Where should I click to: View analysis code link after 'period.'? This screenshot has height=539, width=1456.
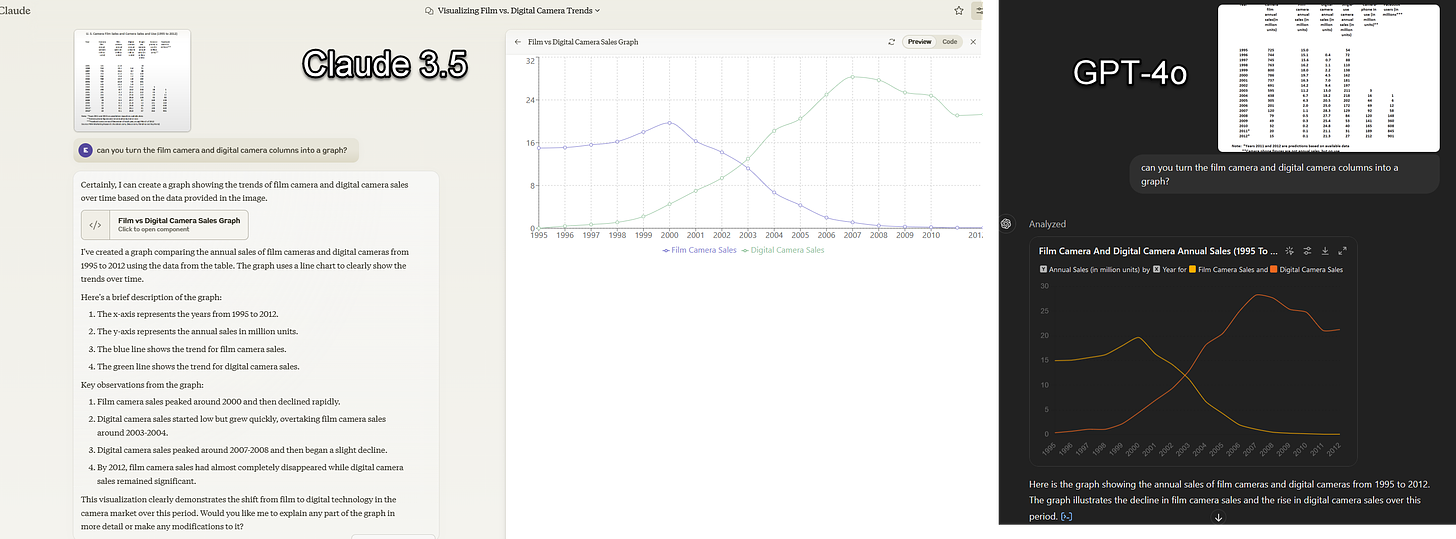1066,517
